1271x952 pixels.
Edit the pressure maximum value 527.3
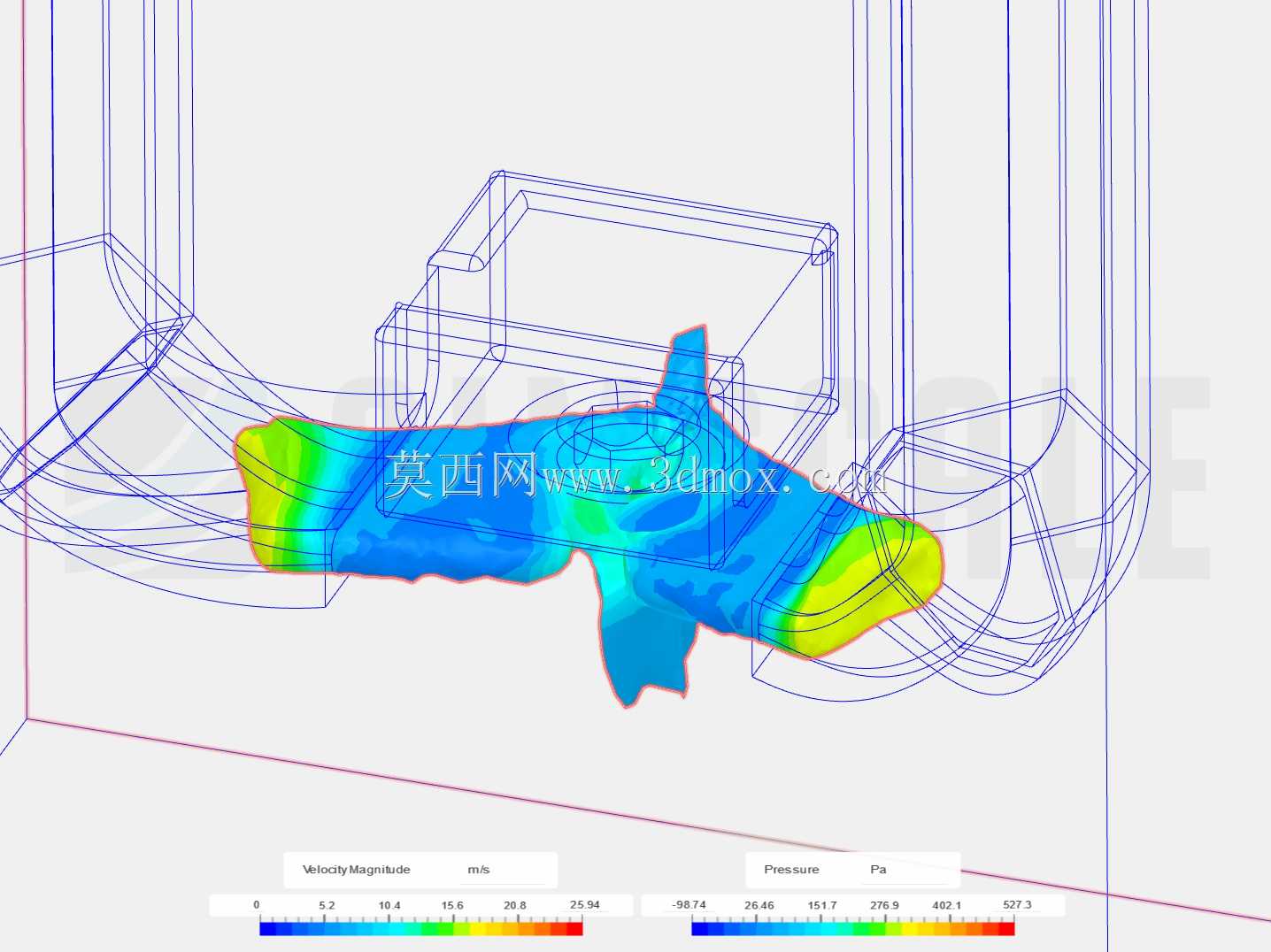click(x=1017, y=905)
